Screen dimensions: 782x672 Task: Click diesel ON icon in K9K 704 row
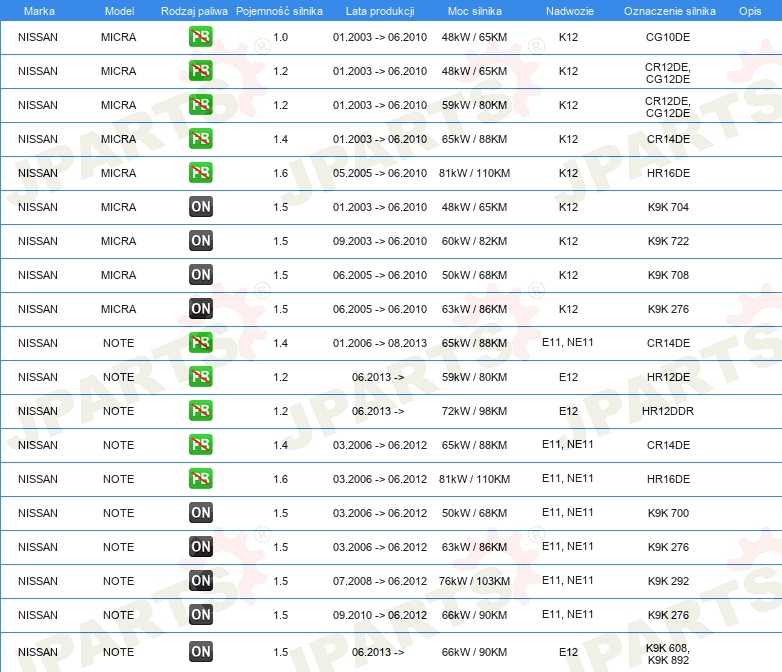pos(200,207)
